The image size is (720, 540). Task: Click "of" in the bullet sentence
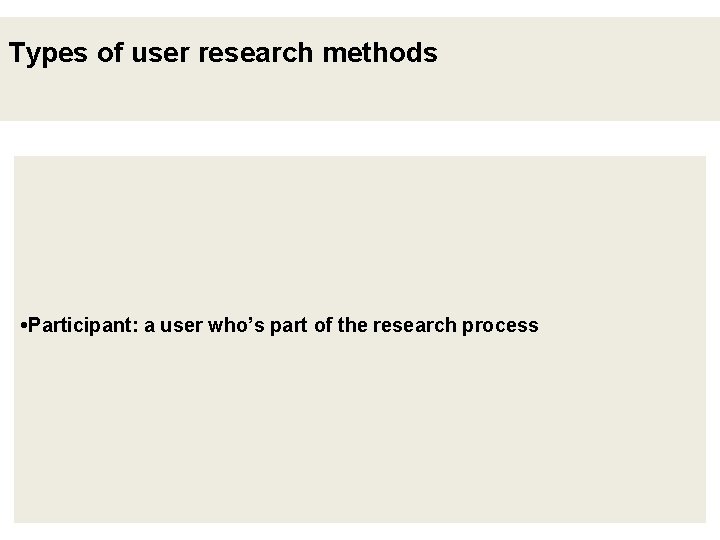pyautogui.click(x=324, y=326)
